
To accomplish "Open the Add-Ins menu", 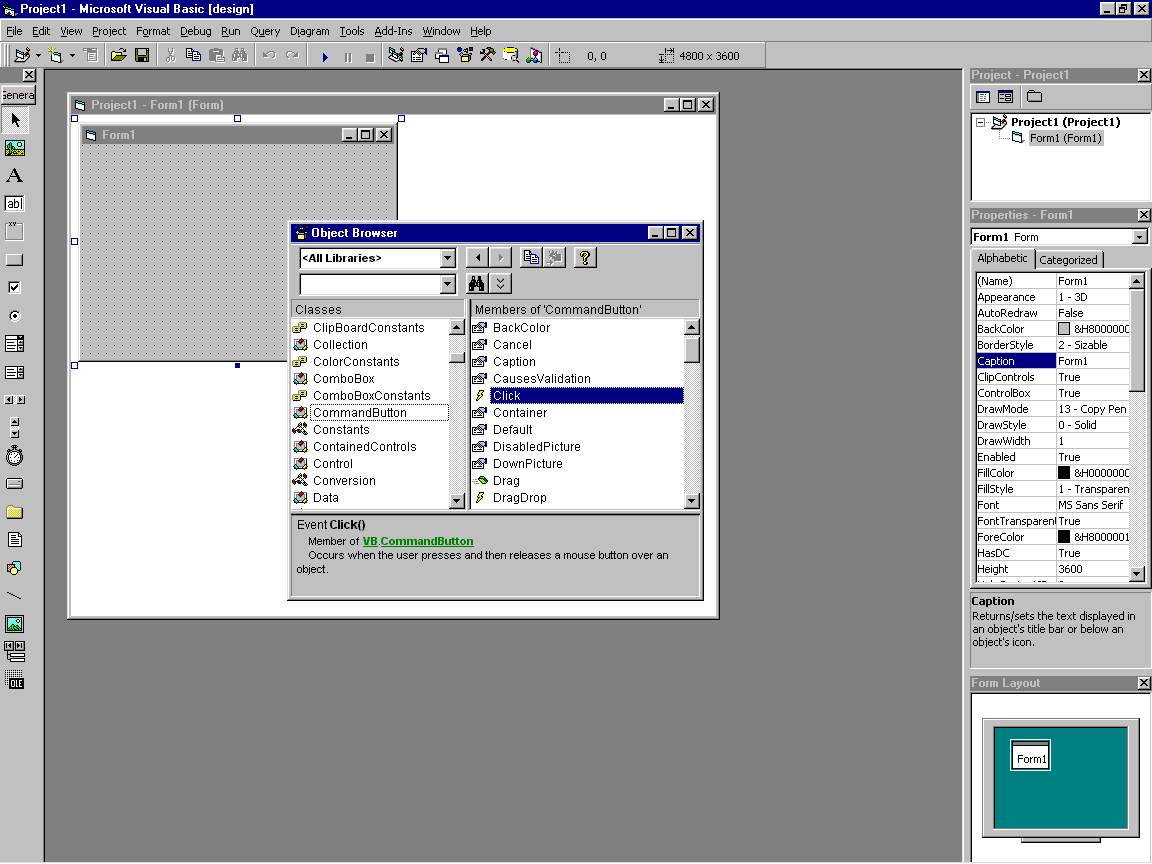I will 393,31.
